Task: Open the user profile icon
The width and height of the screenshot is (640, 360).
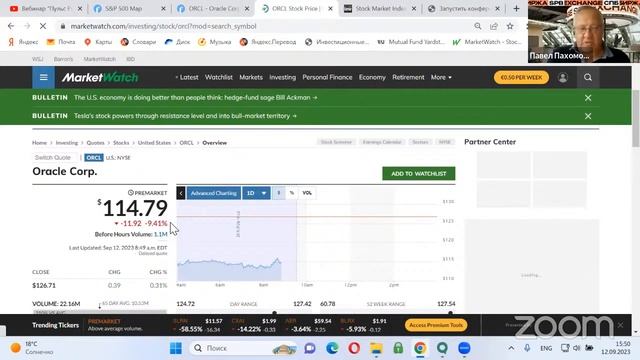Action: pyautogui.click(x=563, y=77)
